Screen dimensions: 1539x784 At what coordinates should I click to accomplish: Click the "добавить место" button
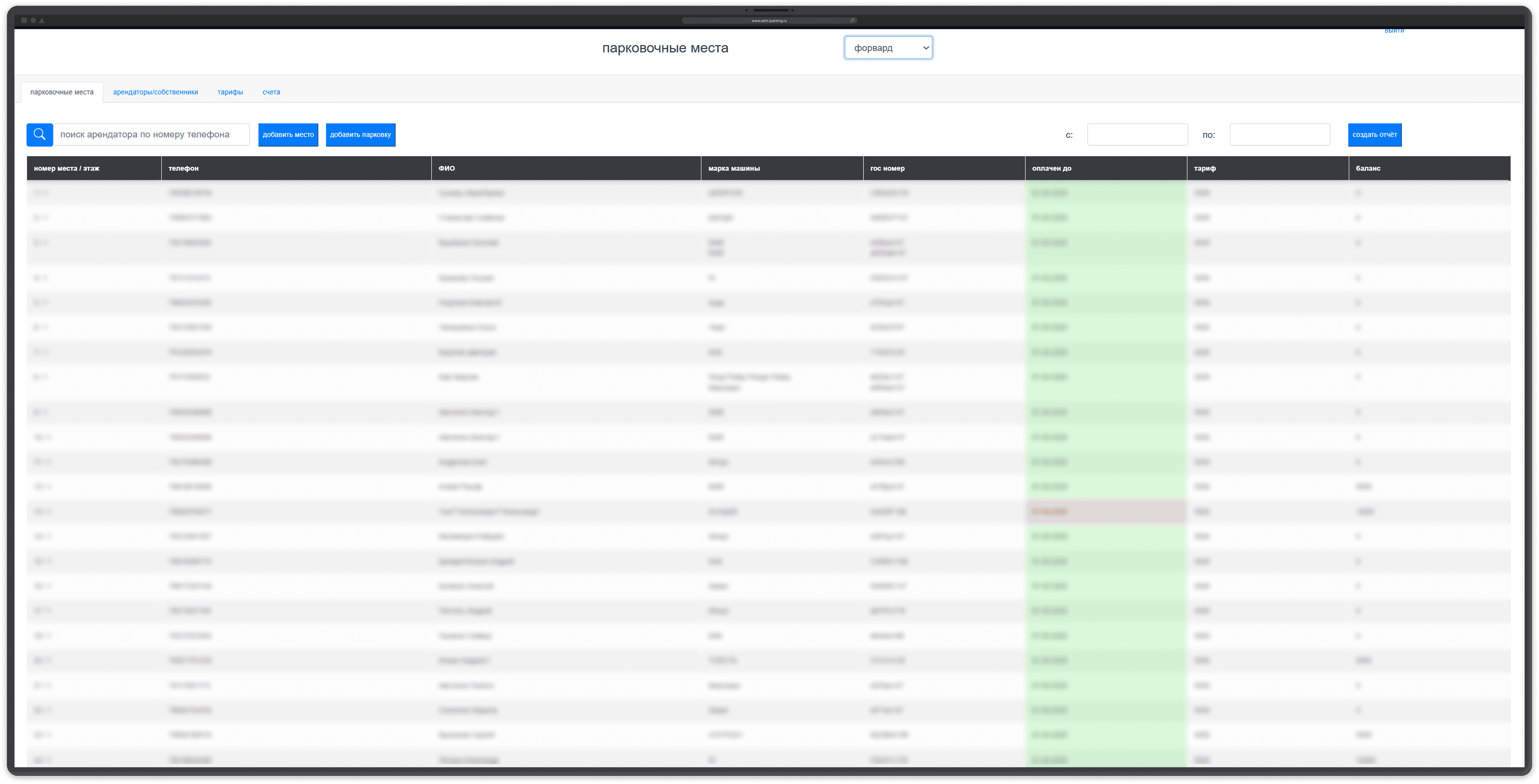[x=288, y=134]
